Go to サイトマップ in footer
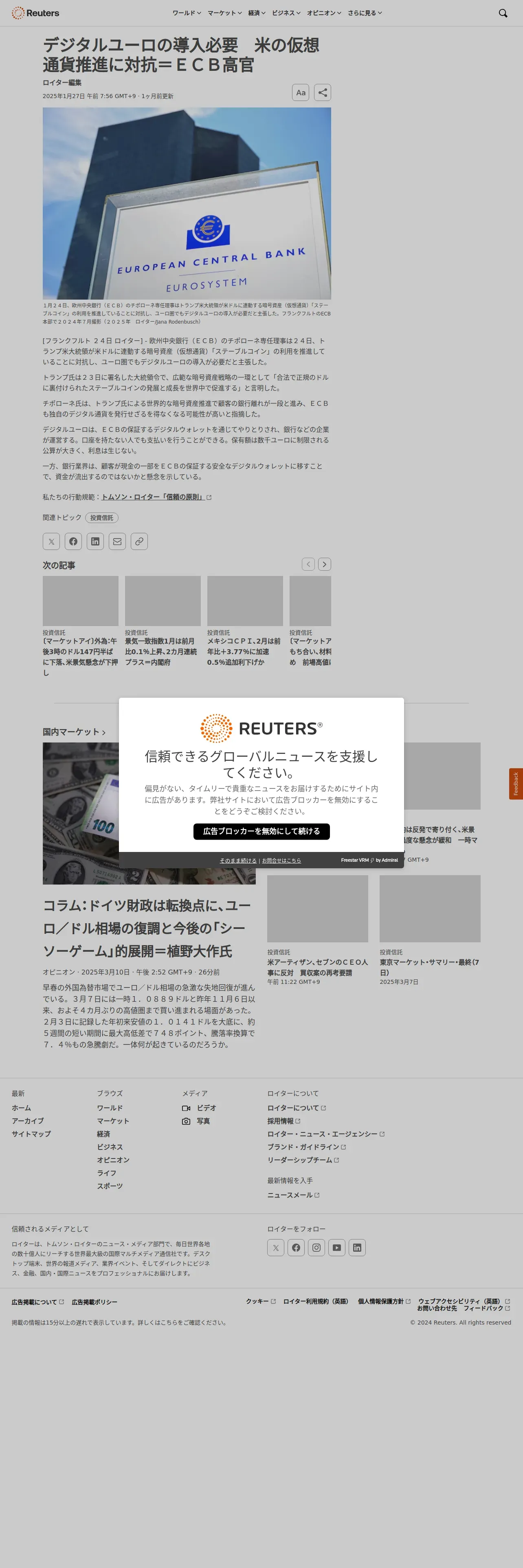This screenshot has height=1568, width=523. [x=31, y=1134]
